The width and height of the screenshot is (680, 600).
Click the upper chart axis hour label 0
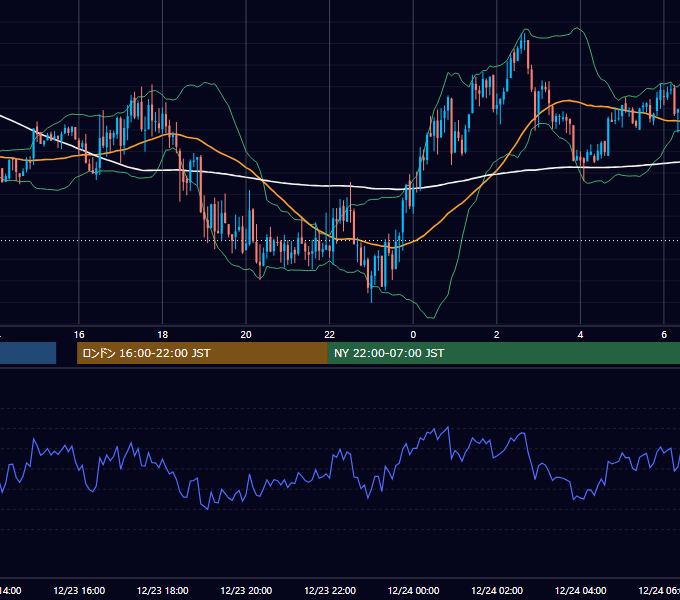click(x=413, y=335)
